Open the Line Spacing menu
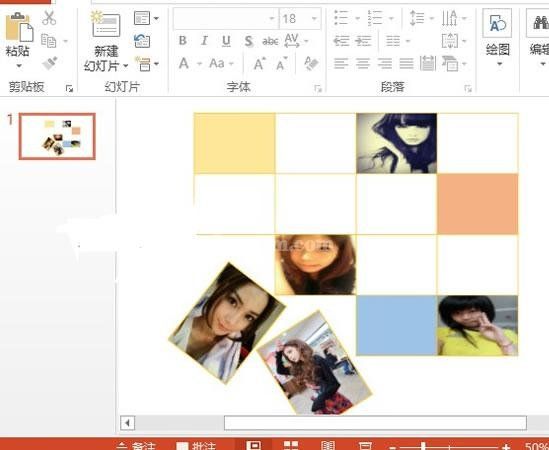 pos(422,18)
